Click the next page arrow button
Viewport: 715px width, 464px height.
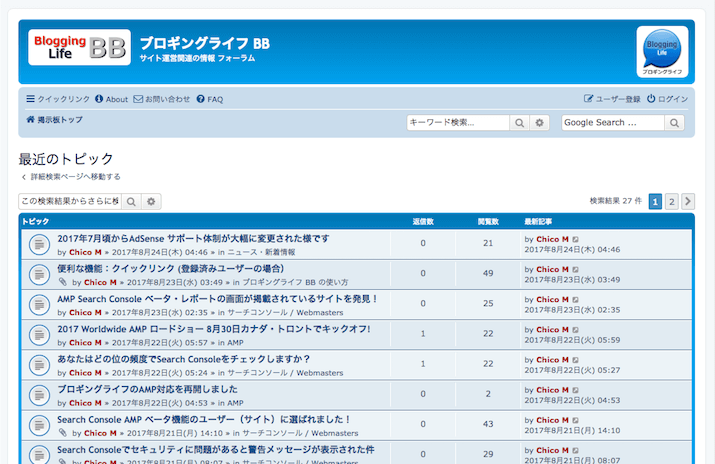click(x=688, y=201)
